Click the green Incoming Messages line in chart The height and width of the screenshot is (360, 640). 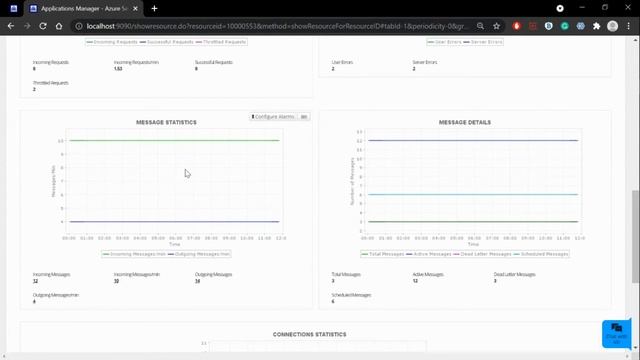click(x=174, y=140)
